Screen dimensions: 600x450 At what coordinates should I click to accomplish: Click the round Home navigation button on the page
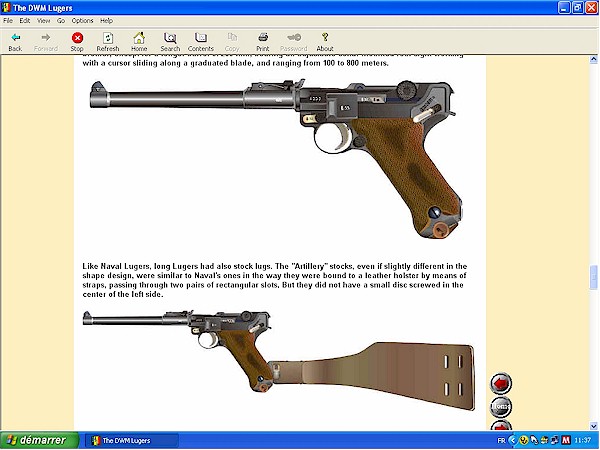501,406
